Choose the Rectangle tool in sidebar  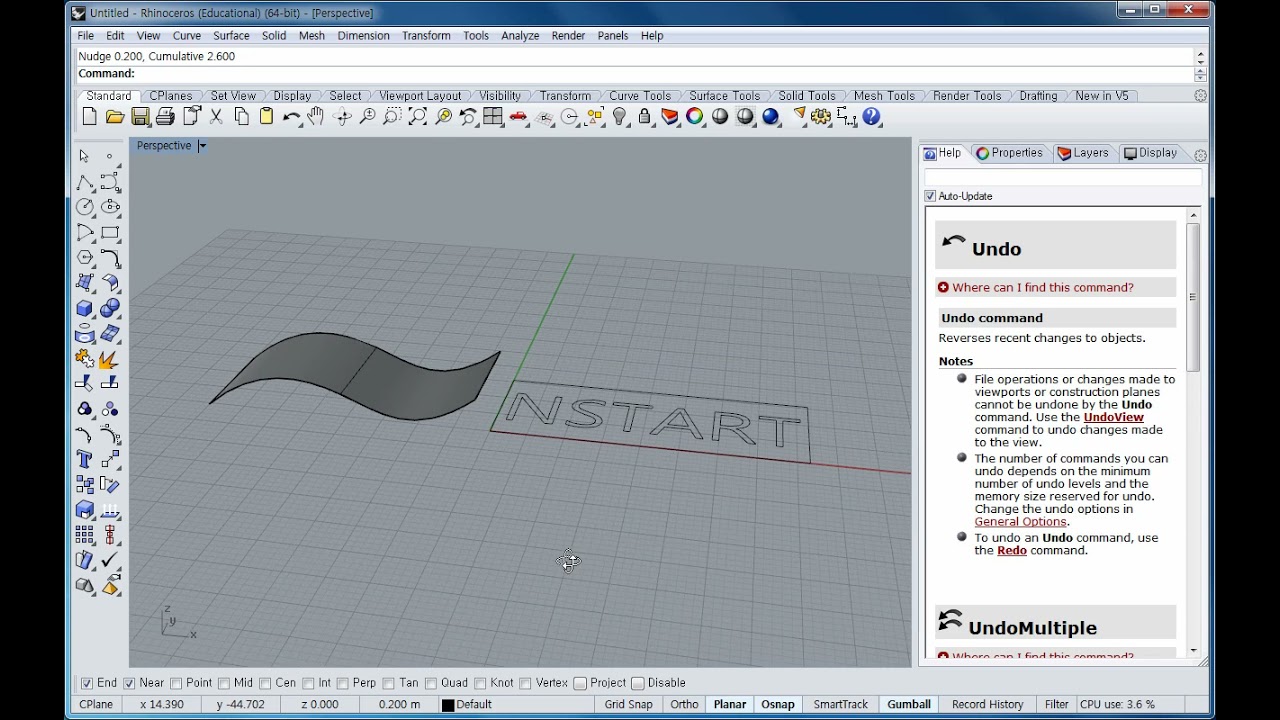[110, 232]
